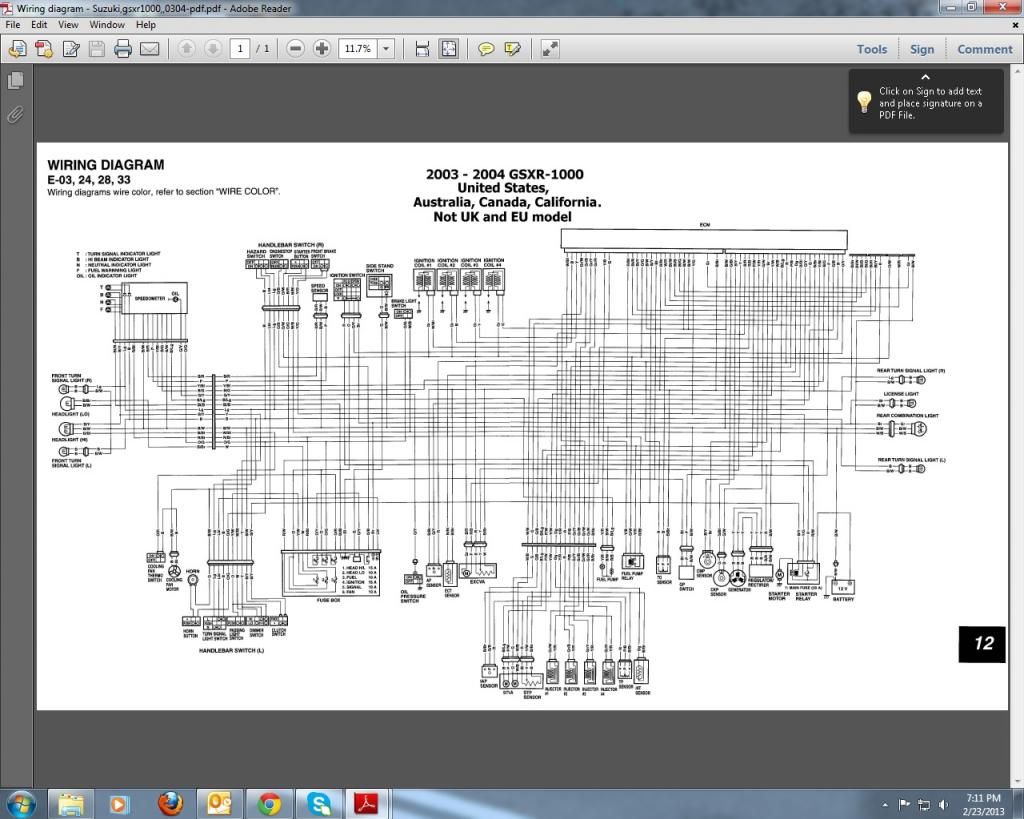
Task: Open the Edit menu
Action: click(39, 25)
